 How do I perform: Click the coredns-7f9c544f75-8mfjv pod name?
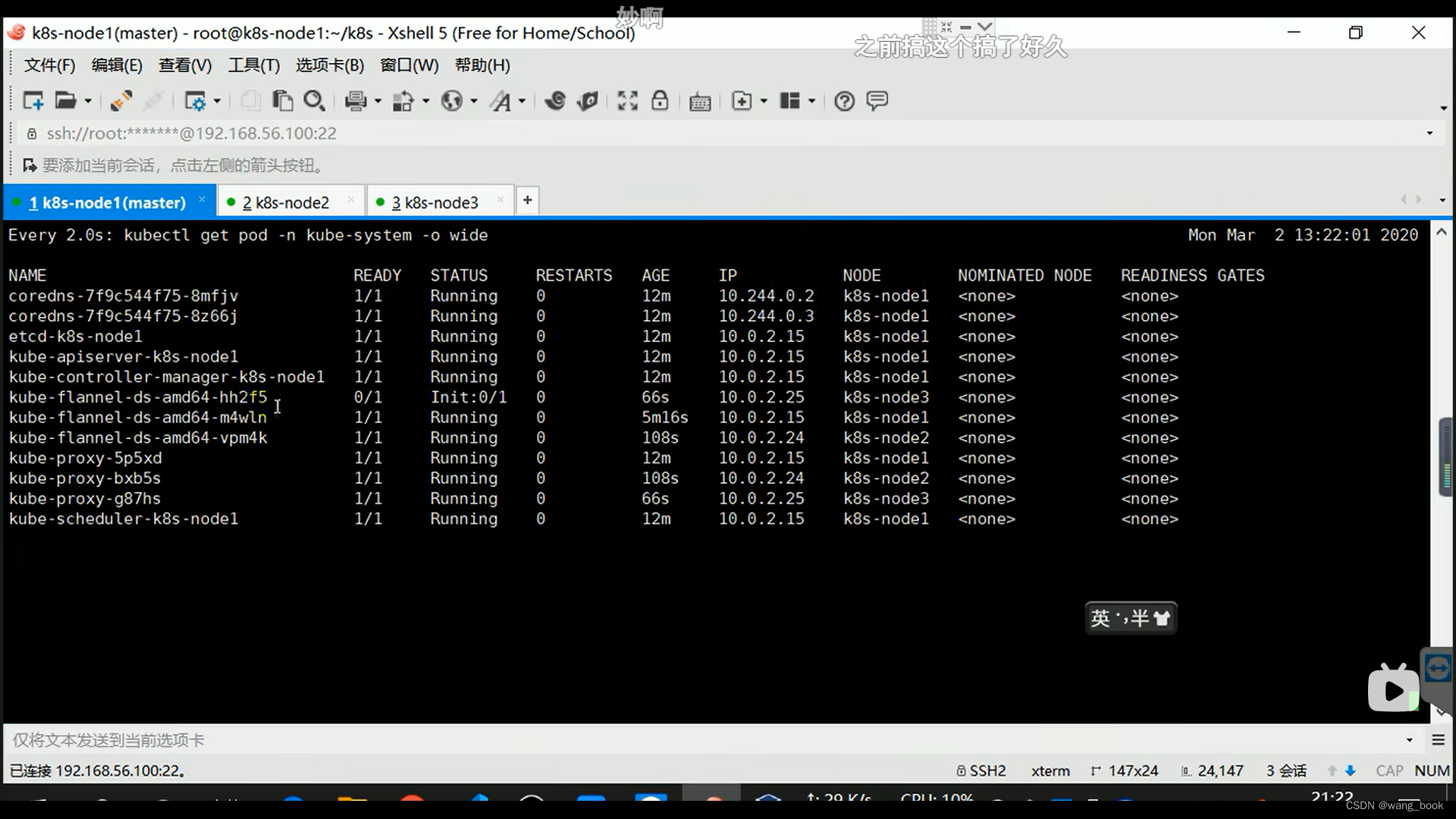[x=124, y=296]
